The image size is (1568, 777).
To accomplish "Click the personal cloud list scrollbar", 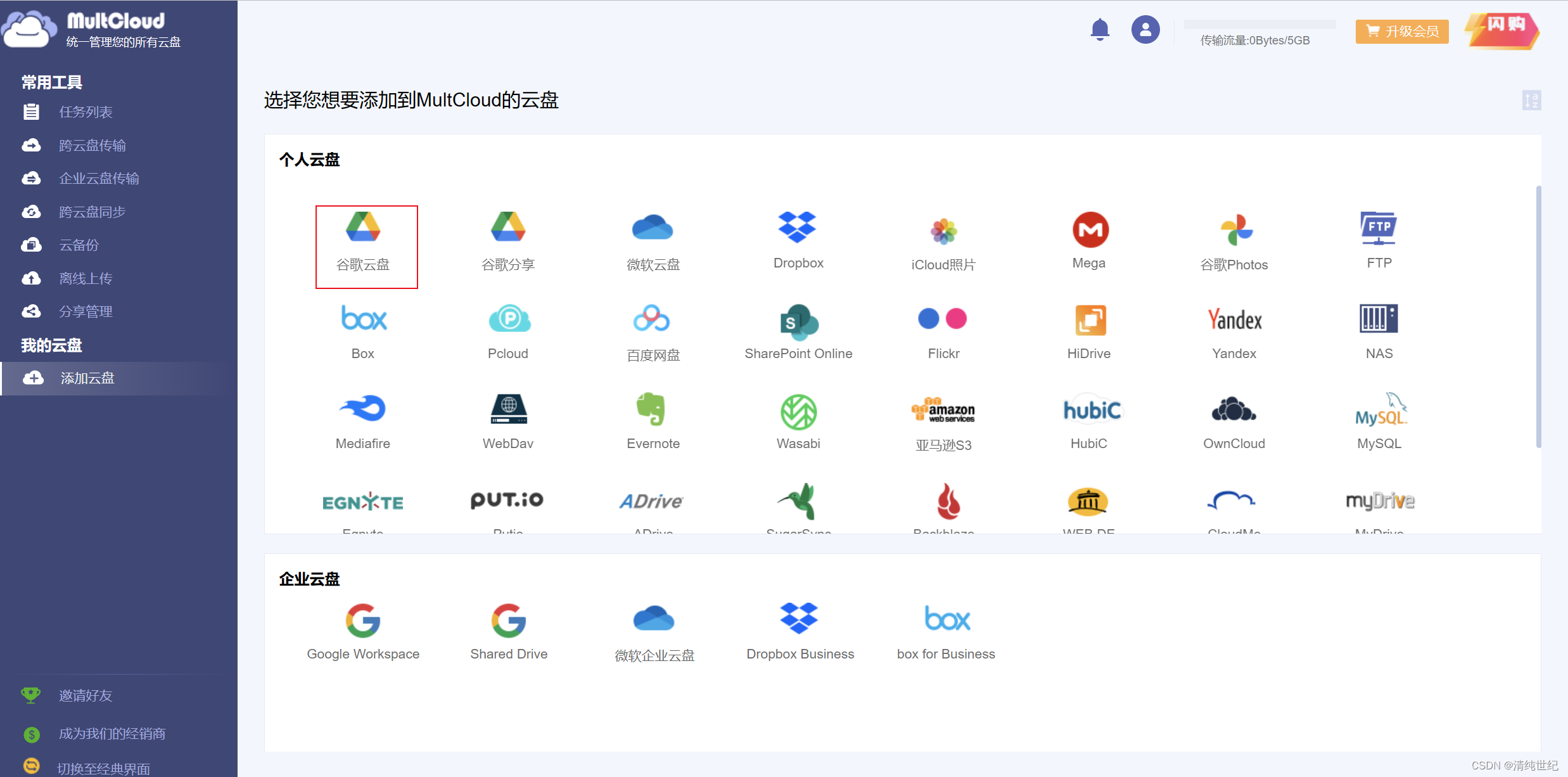I will tap(1538, 317).
